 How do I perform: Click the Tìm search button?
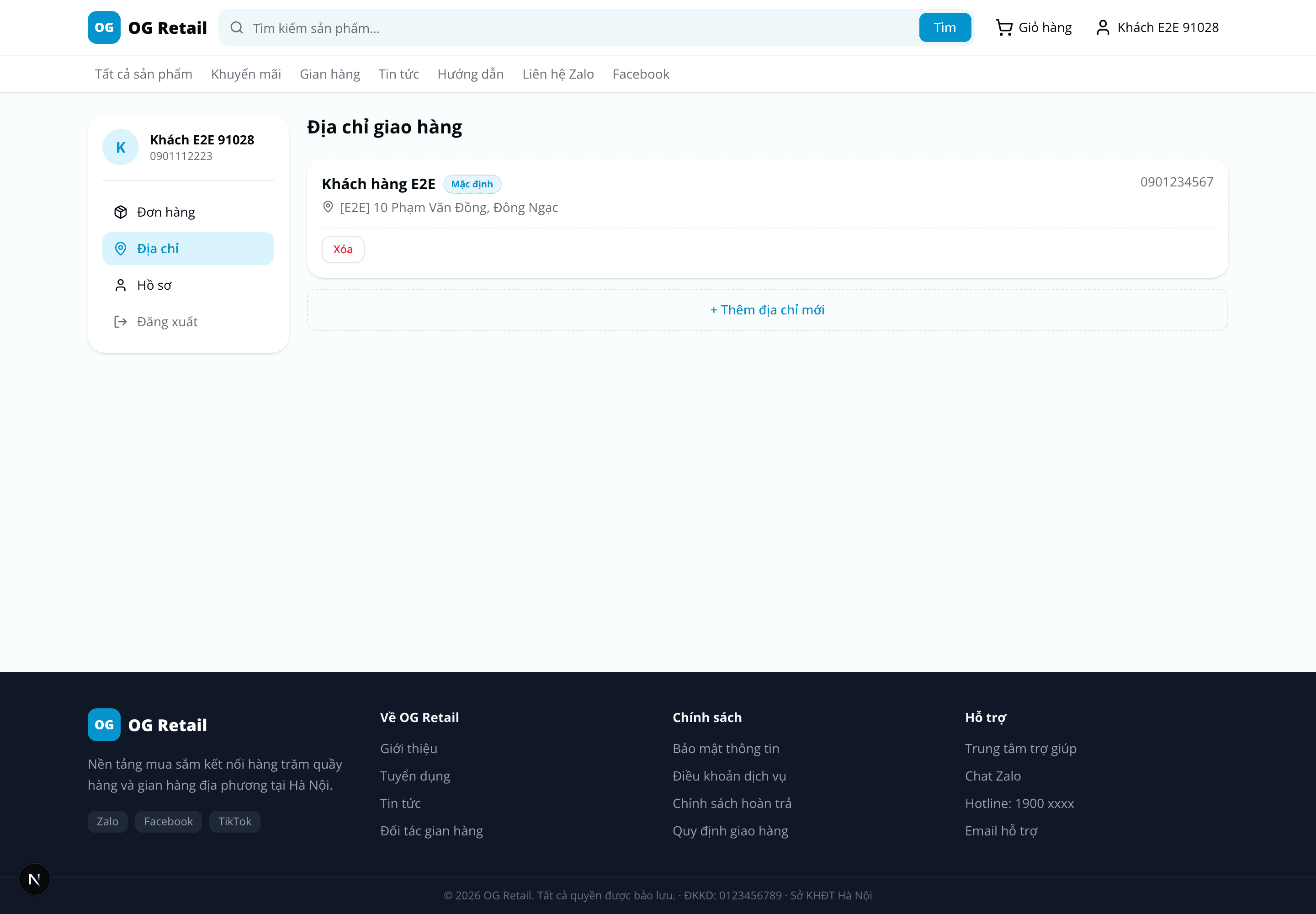[x=945, y=27]
